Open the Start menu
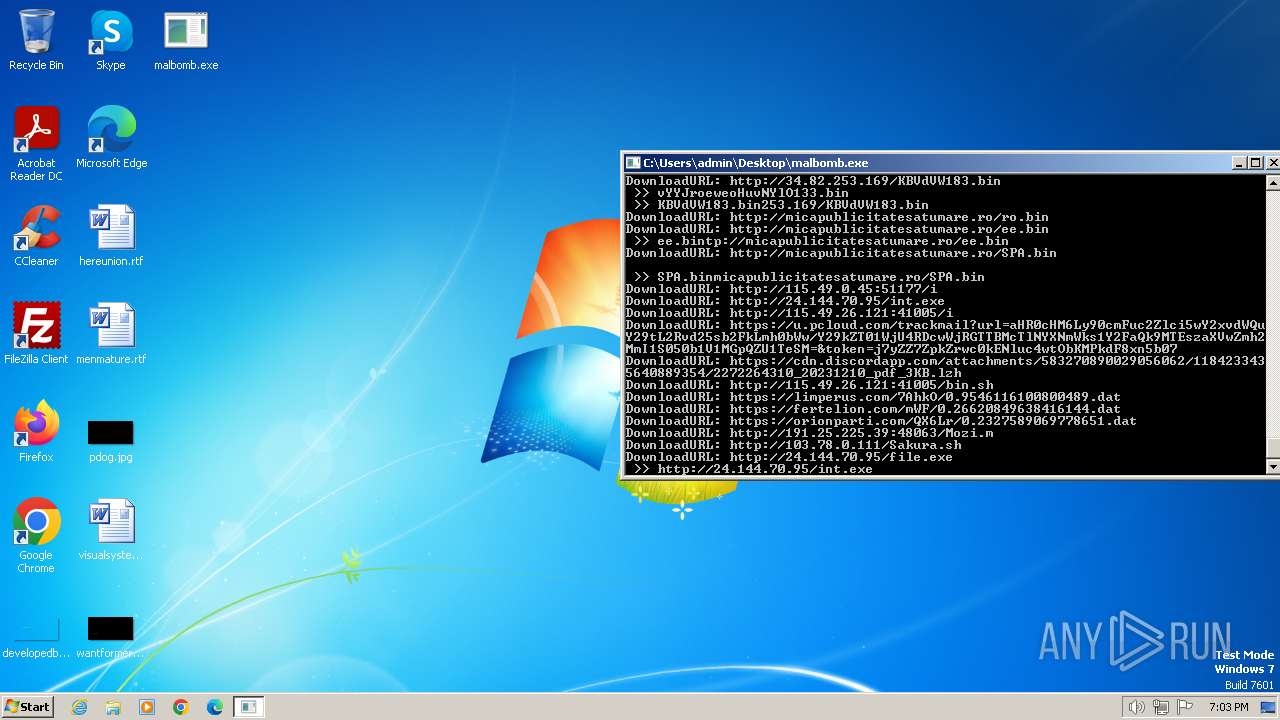 tap(27, 707)
